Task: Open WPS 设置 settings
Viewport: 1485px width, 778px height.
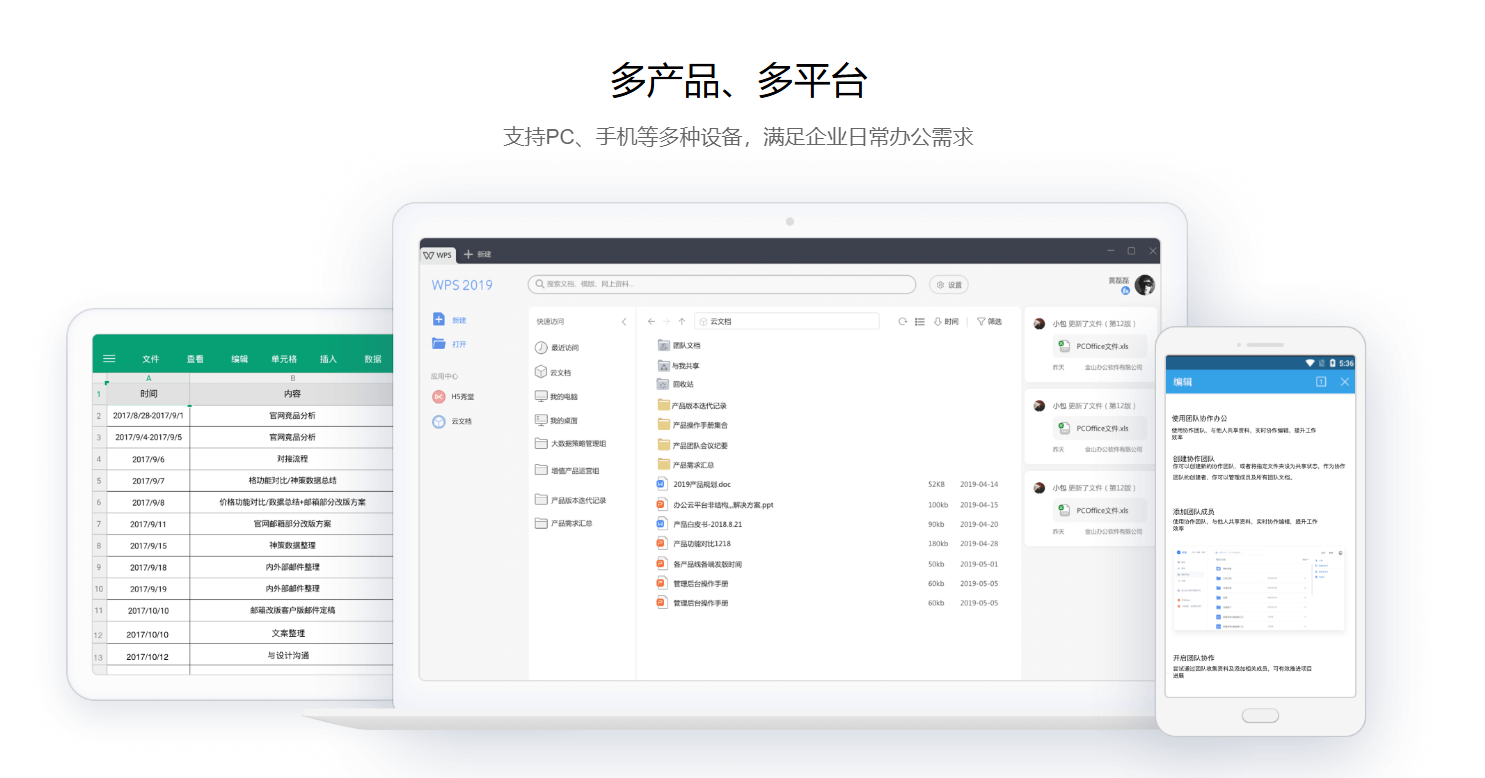Action: click(x=948, y=284)
